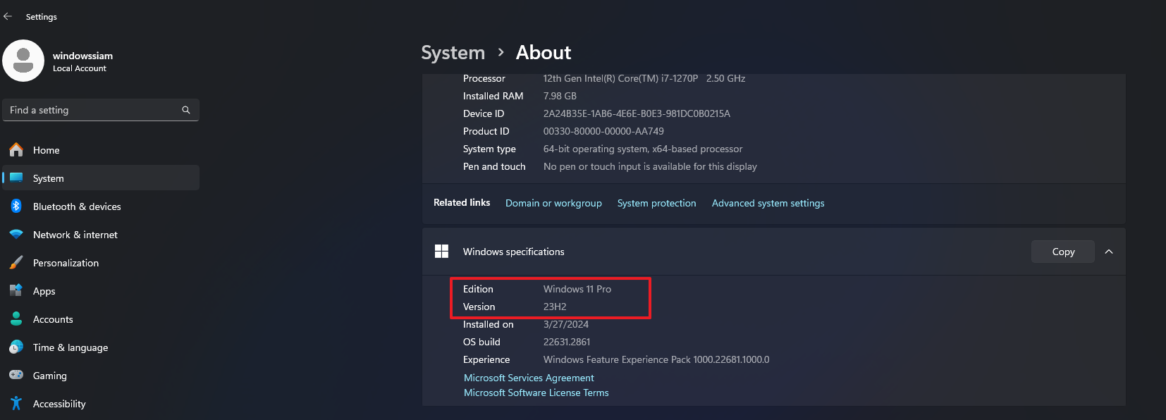This screenshot has height=420, width=1166.
Task: Click the Windows 11 Pro edition value
Action: [x=577, y=288]
